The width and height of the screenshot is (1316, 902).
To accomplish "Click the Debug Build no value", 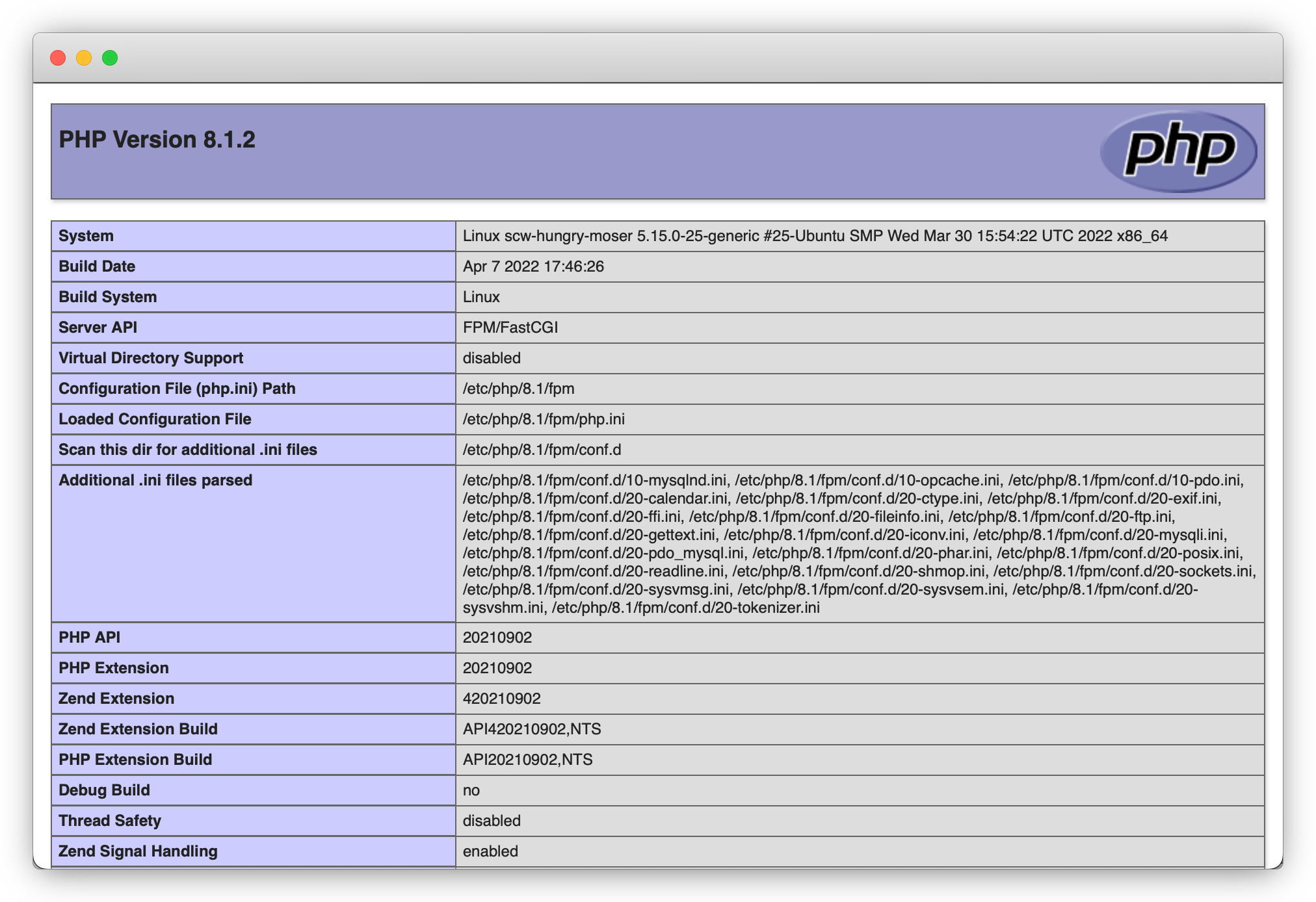I will click(x=471, y=790).
